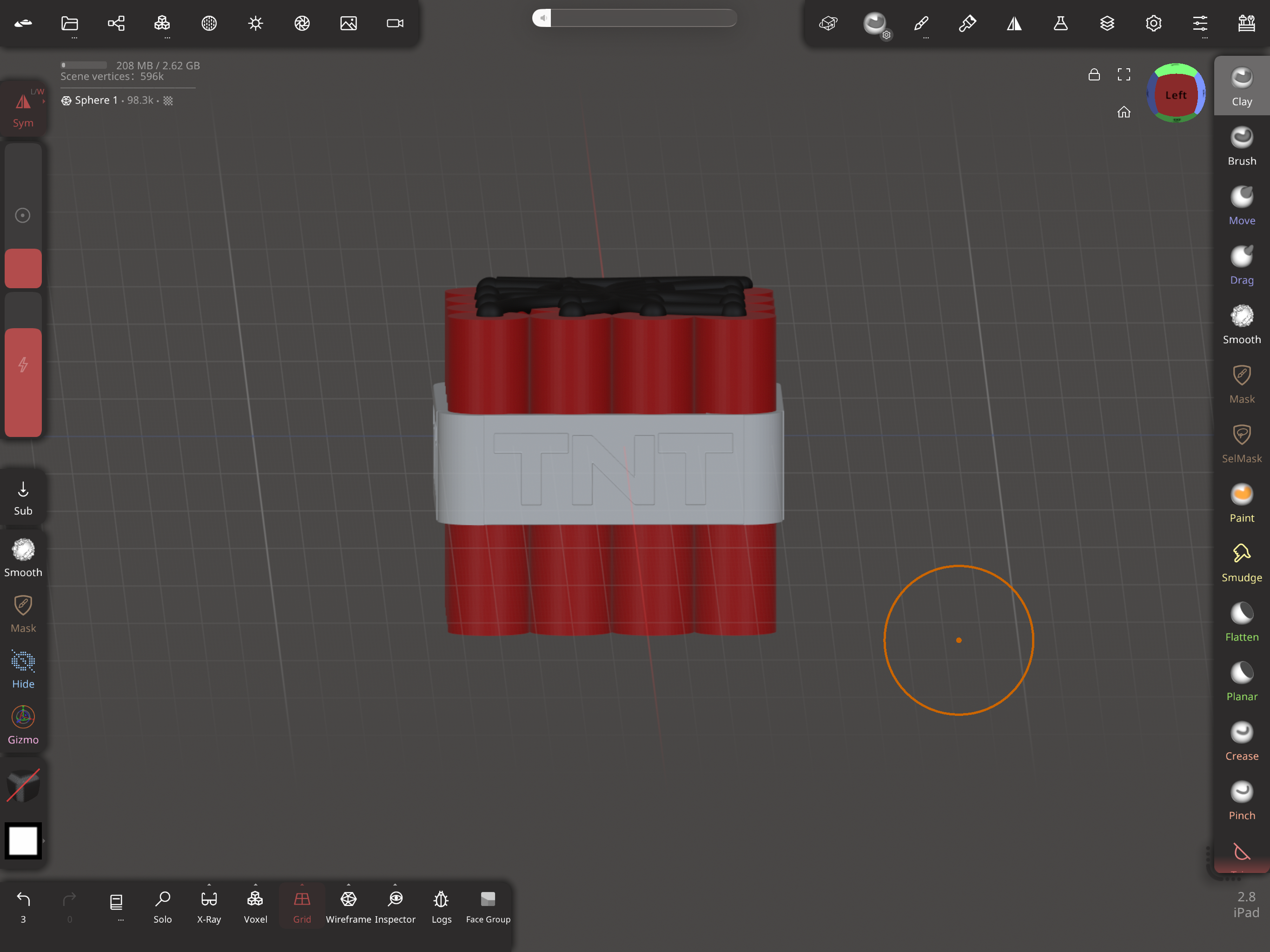
Task: Select Smooth tool in right toolbar
Action: (1241, 325)
